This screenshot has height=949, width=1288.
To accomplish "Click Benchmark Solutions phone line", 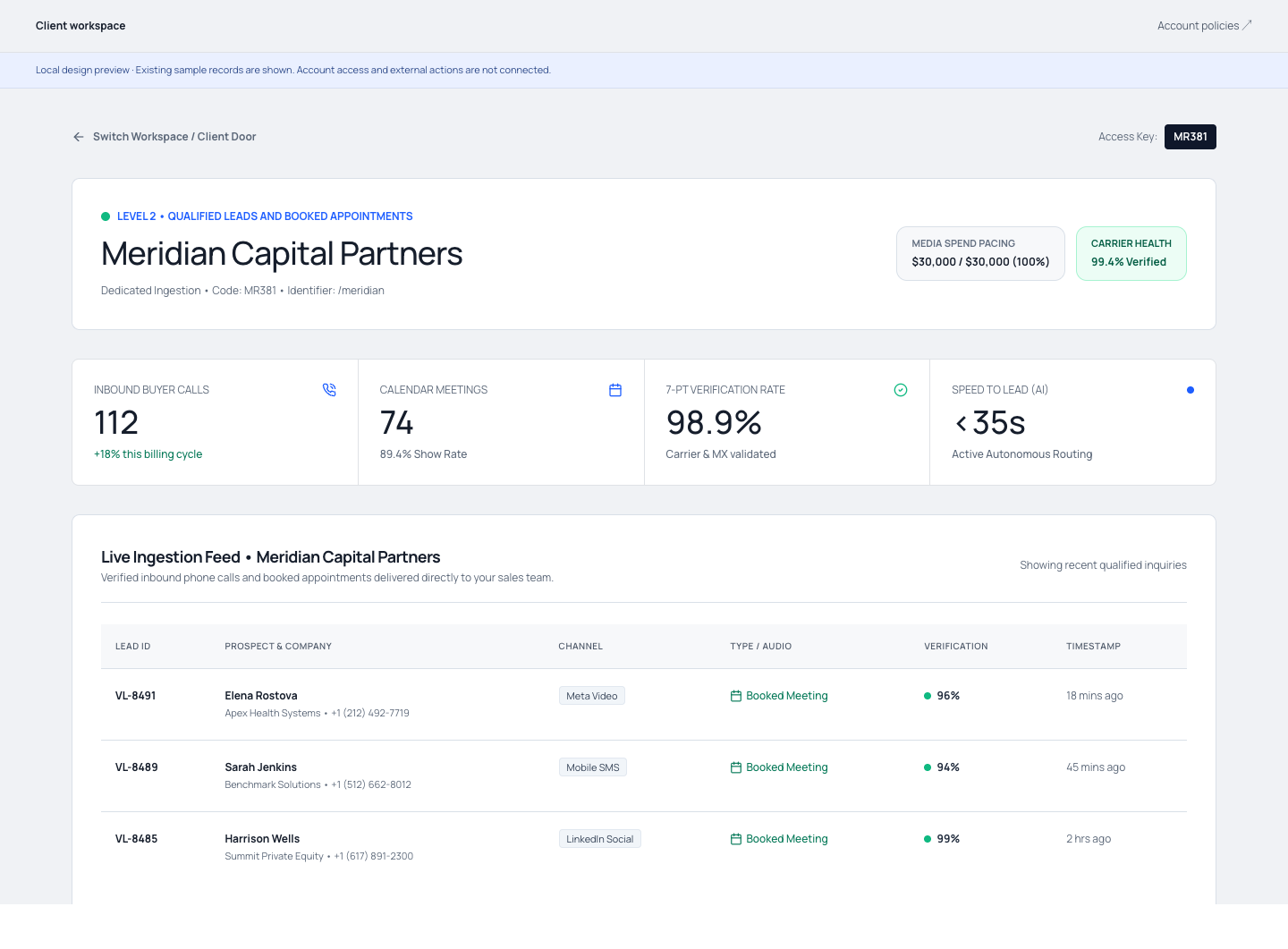I will tap(318, 785).
